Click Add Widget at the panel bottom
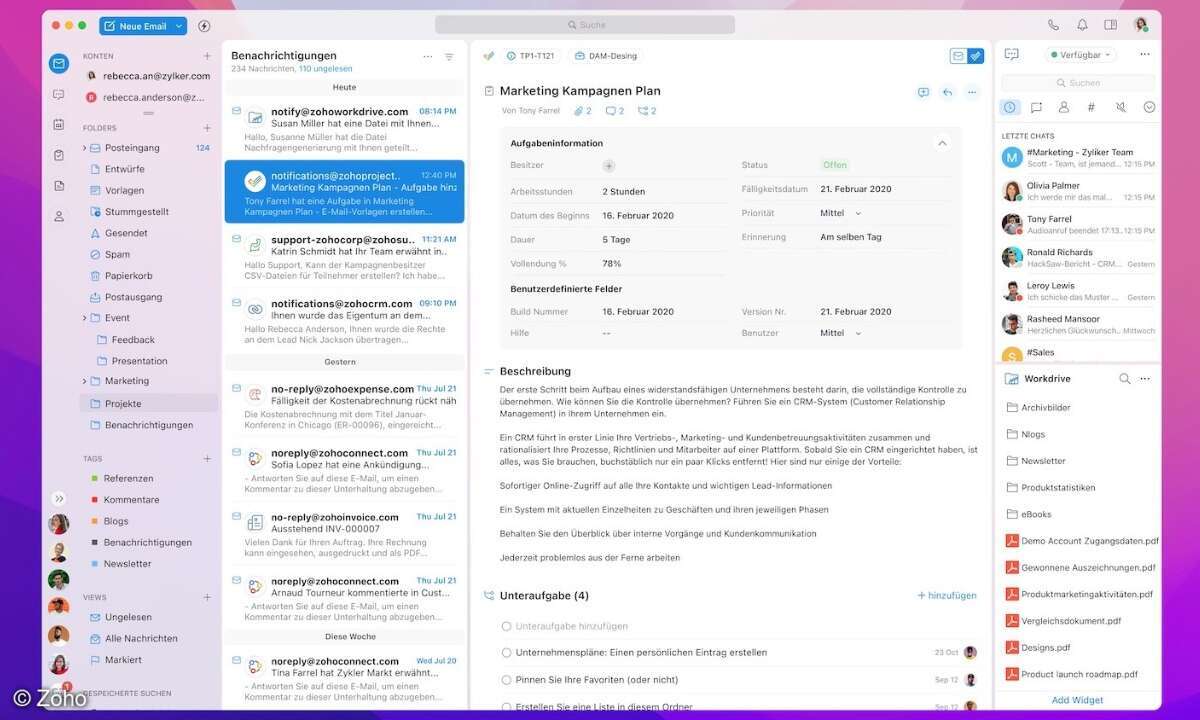The height and width of the screenshot is (720, 1200). [1077, 700]
